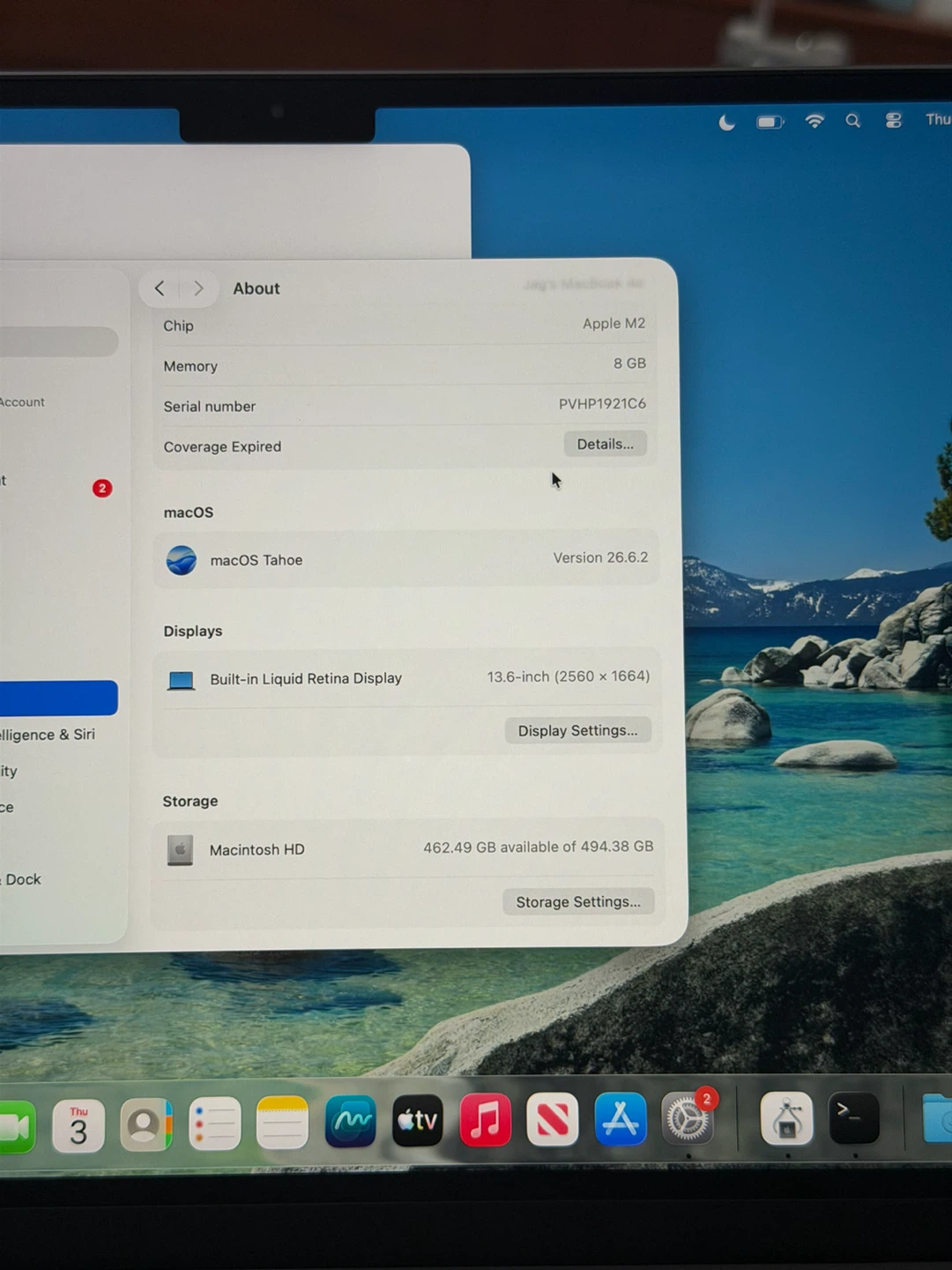This screenshot has height=1270, width=952.
Task: Click the battery icon in menu bar
Action: pyautogui.click(x=770, y=122)
